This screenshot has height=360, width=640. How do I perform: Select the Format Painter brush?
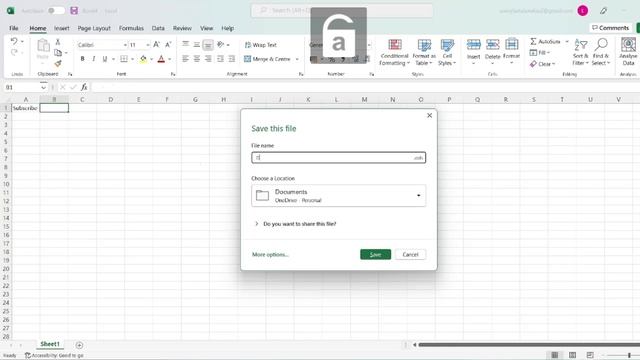point(58,63)
